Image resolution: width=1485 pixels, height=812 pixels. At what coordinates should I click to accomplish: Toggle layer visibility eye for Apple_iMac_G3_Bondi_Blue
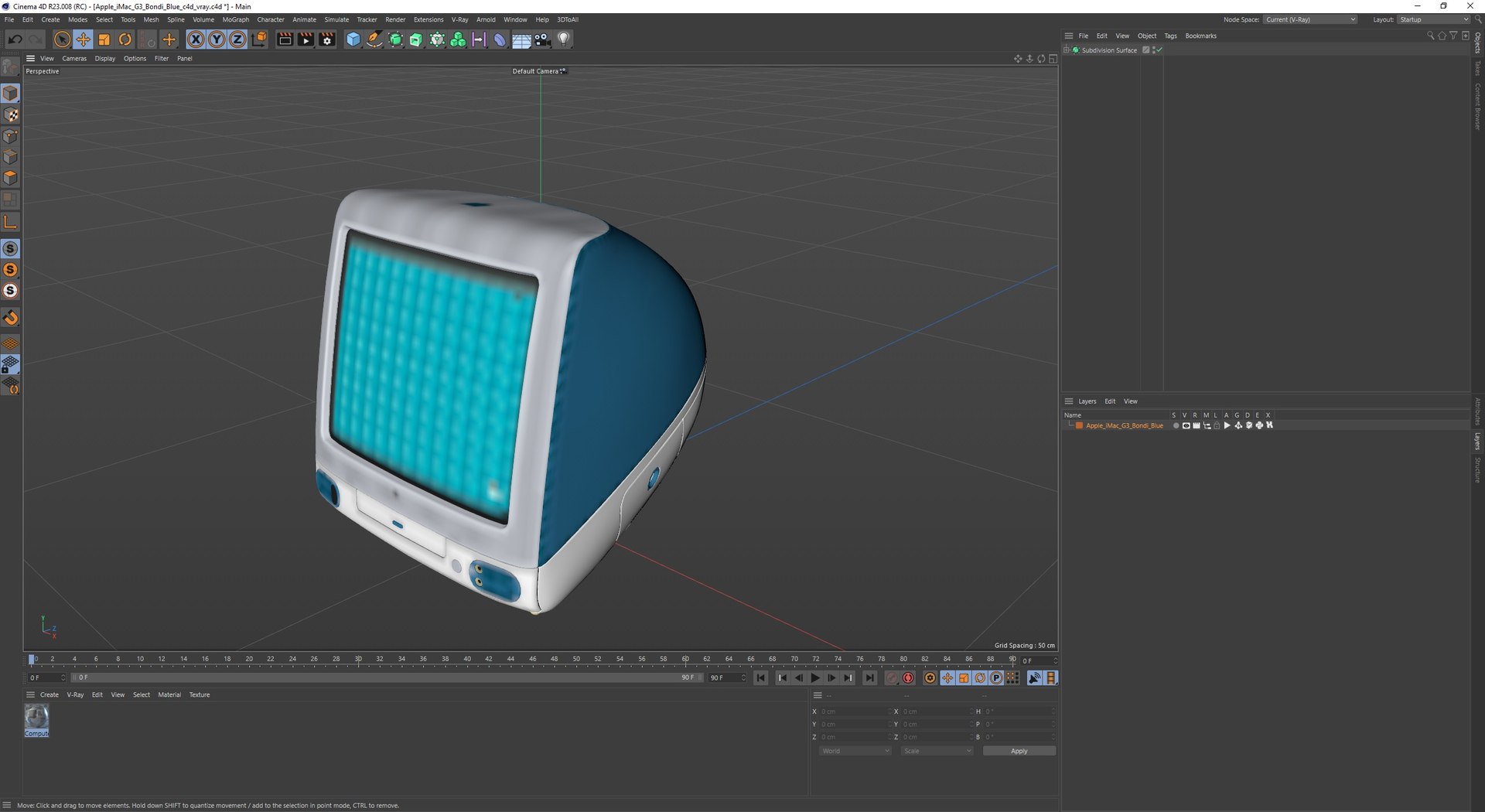point(1186,425)
